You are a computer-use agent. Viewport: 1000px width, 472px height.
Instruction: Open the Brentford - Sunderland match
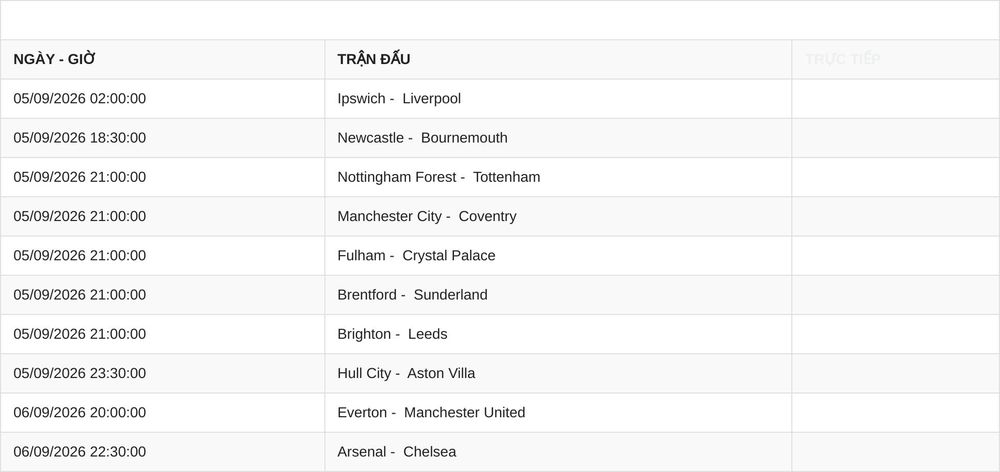[x=413, y=295]
